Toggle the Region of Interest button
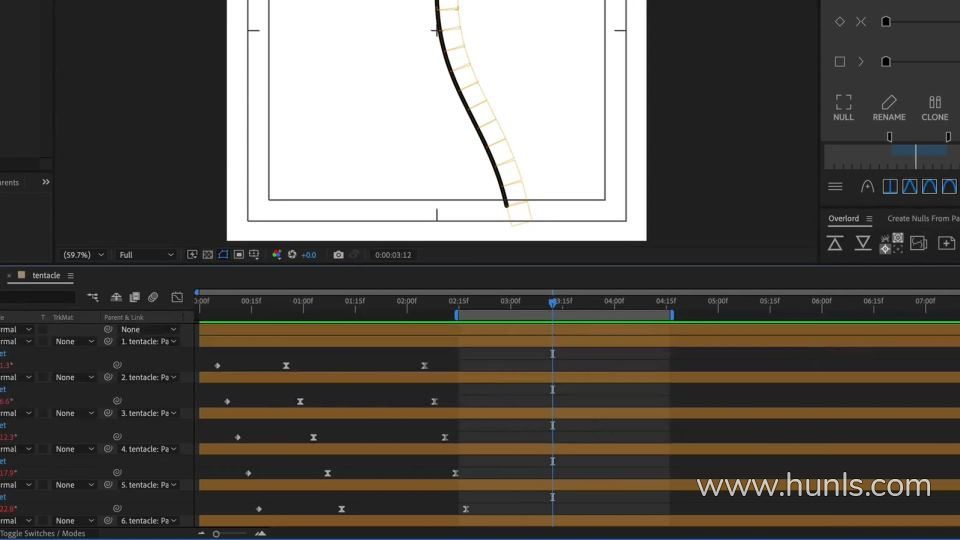The image size is (960, 540). 239,255
